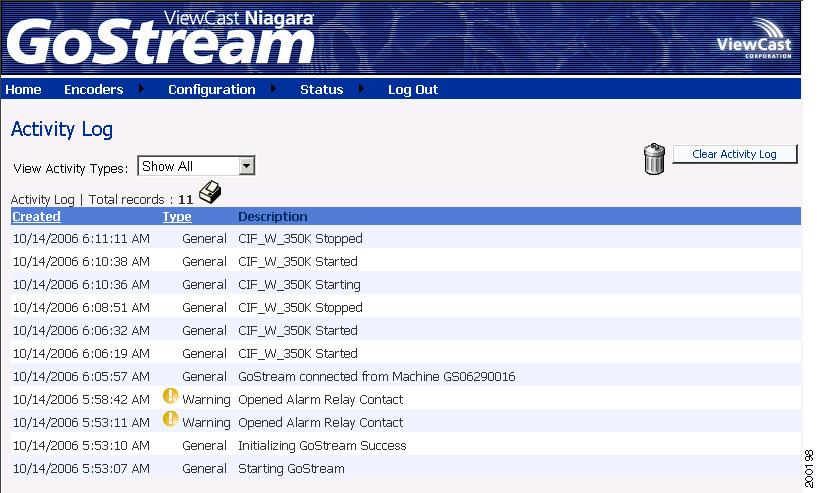Click the trash can icon
This screenshot has height=493, width=817.
click(654, 159)
